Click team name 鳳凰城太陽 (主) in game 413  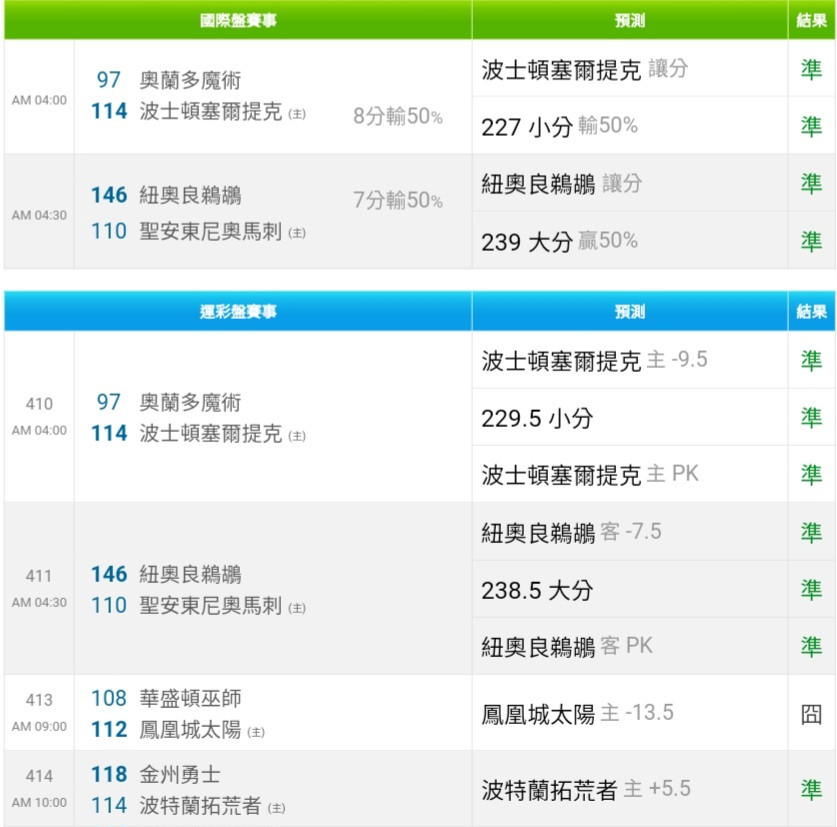tap(202, 729)
